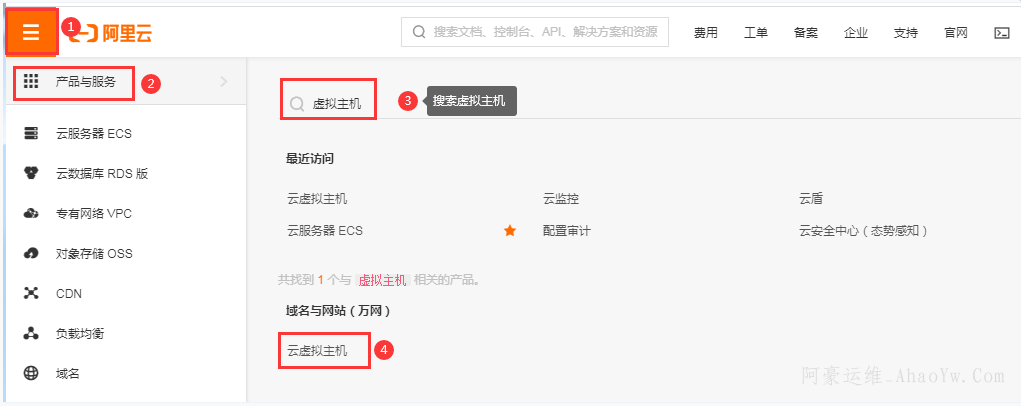Open 云监控 from recent visits
Screen dimensions: 1021x406
(x=561, y=199)
